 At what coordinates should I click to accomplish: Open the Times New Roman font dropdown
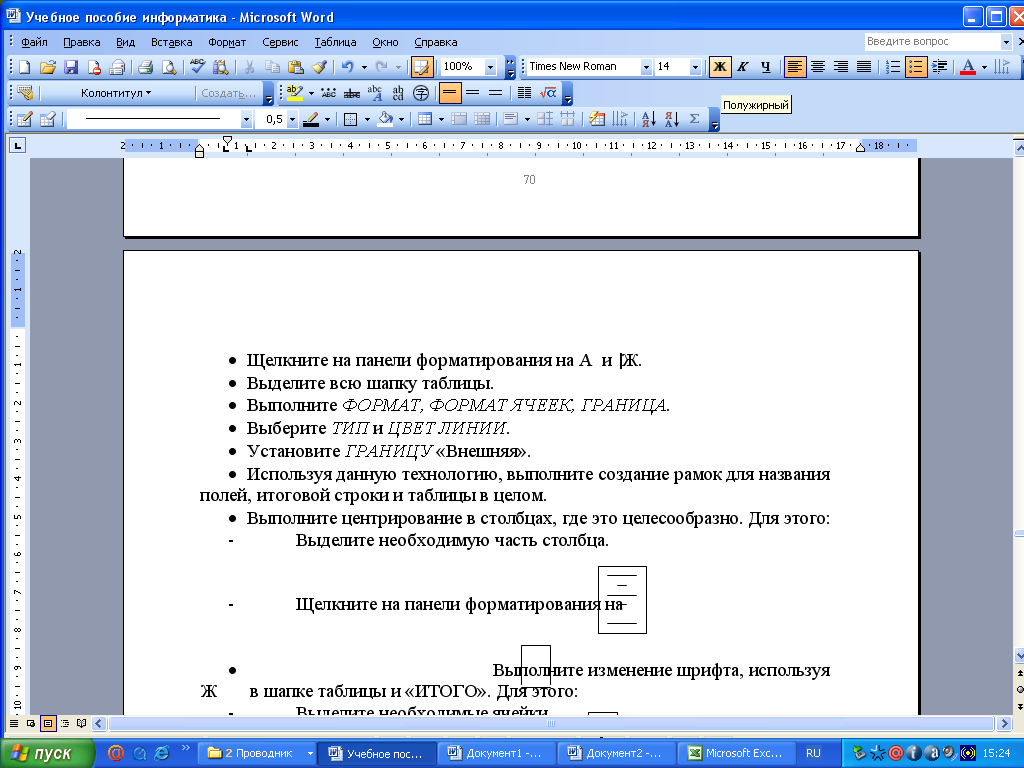point(646,67)
